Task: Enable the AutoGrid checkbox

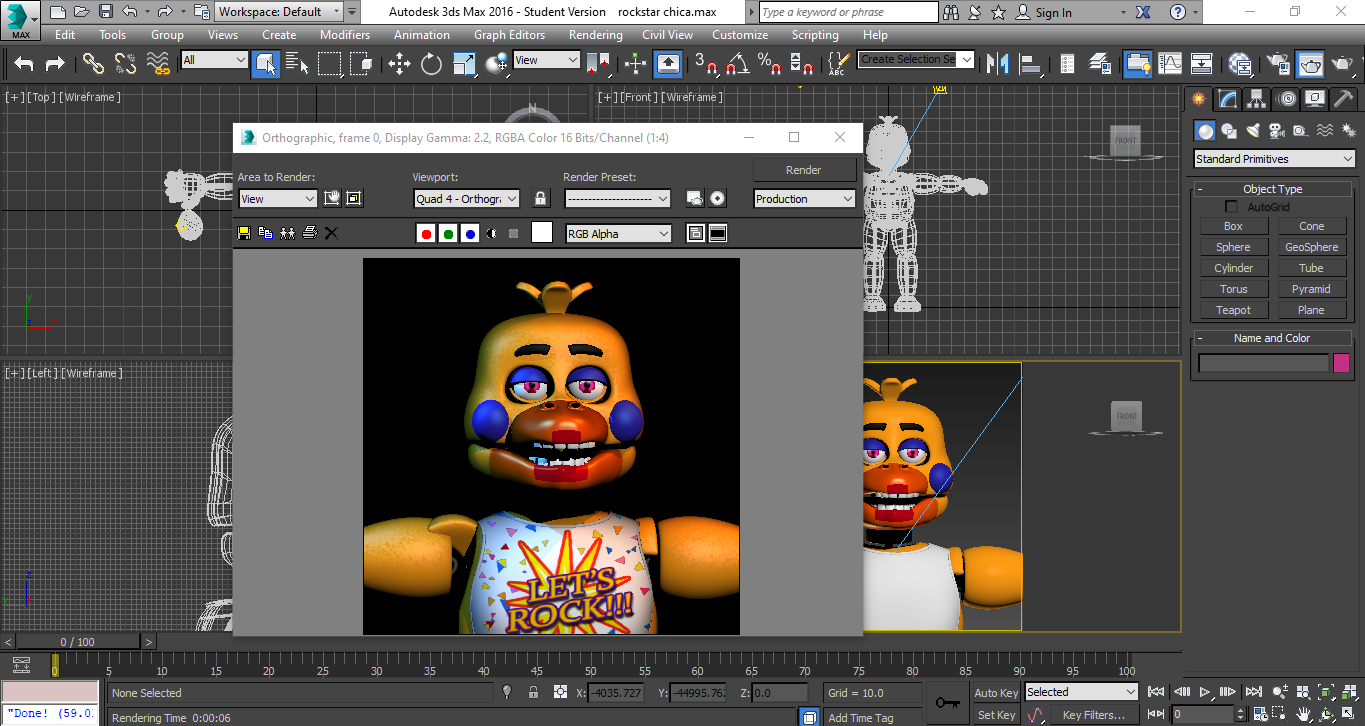Action: click(1230, 206)
